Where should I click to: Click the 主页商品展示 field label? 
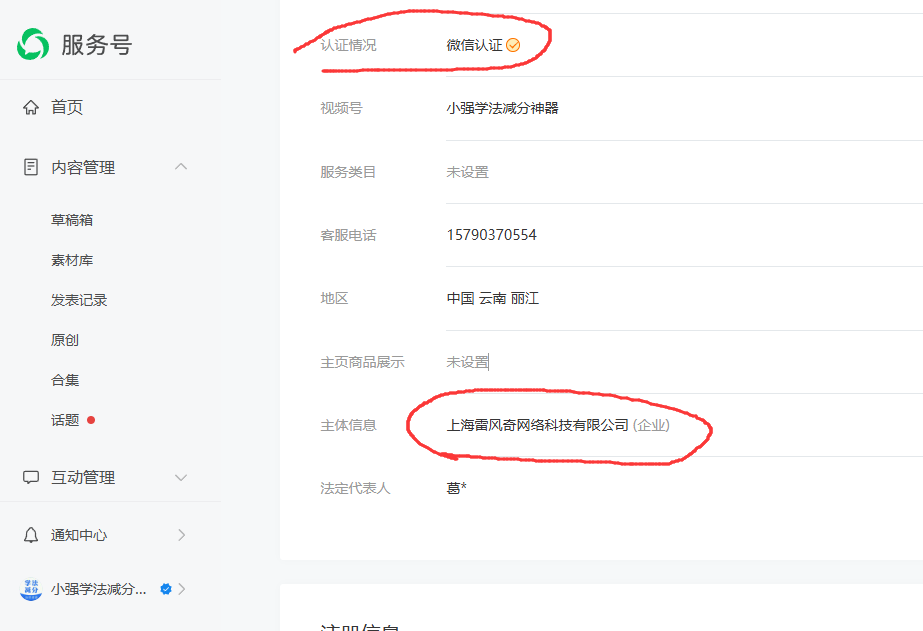(363, 362)
